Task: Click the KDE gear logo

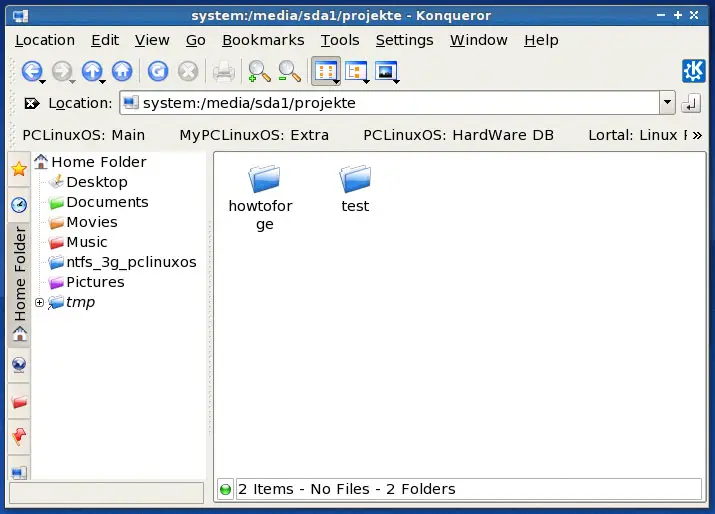Action: tap(694, 71)
